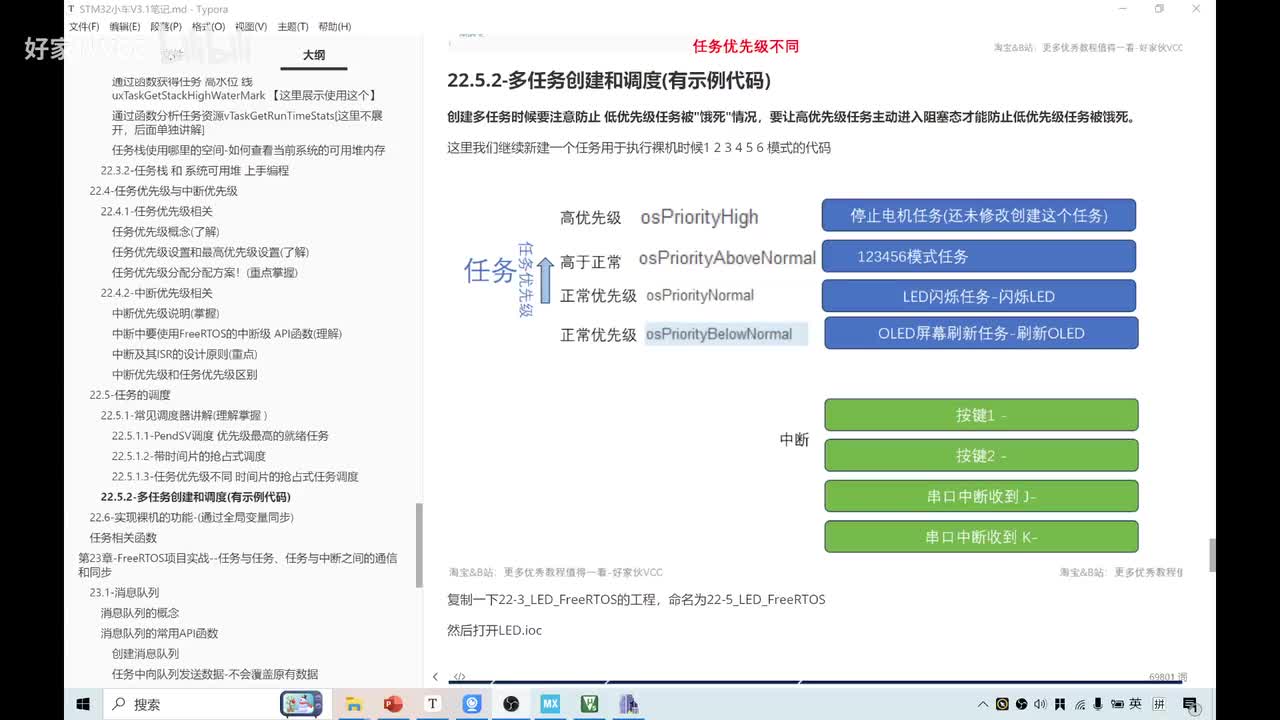Jump to 任务相关函数 in outline
This screenshot has width=1280, height=720.
(123, 538)
